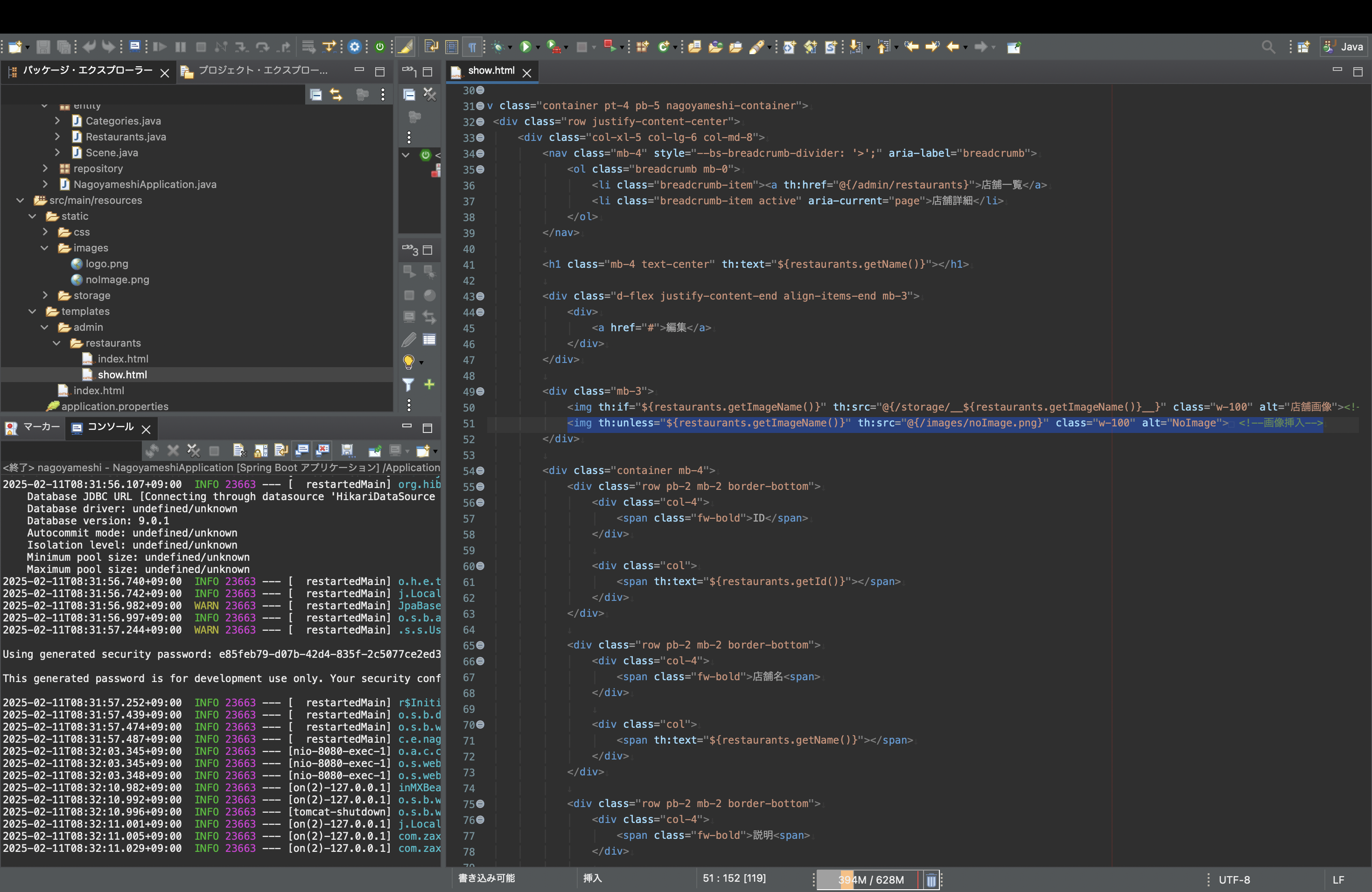Select index.html under restaurants folder

click(x=123, y=358)
